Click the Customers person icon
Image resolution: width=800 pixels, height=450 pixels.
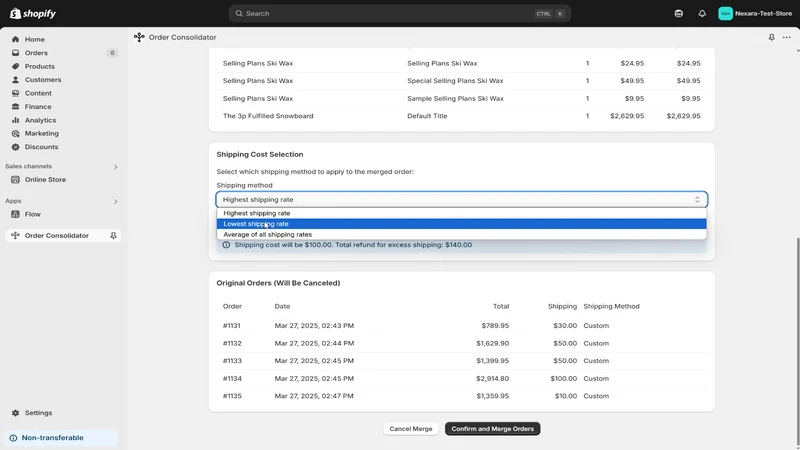[x=15, y=80]
